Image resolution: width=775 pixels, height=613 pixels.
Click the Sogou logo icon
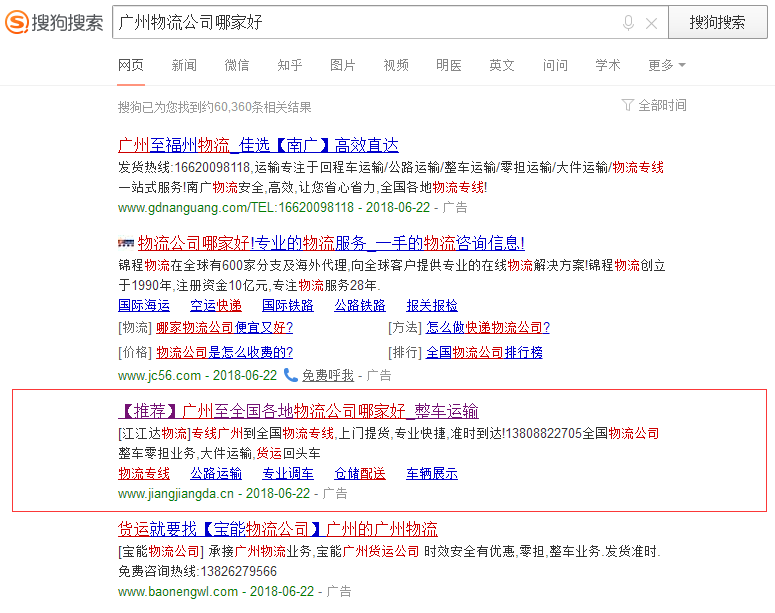tap(17, 22)
